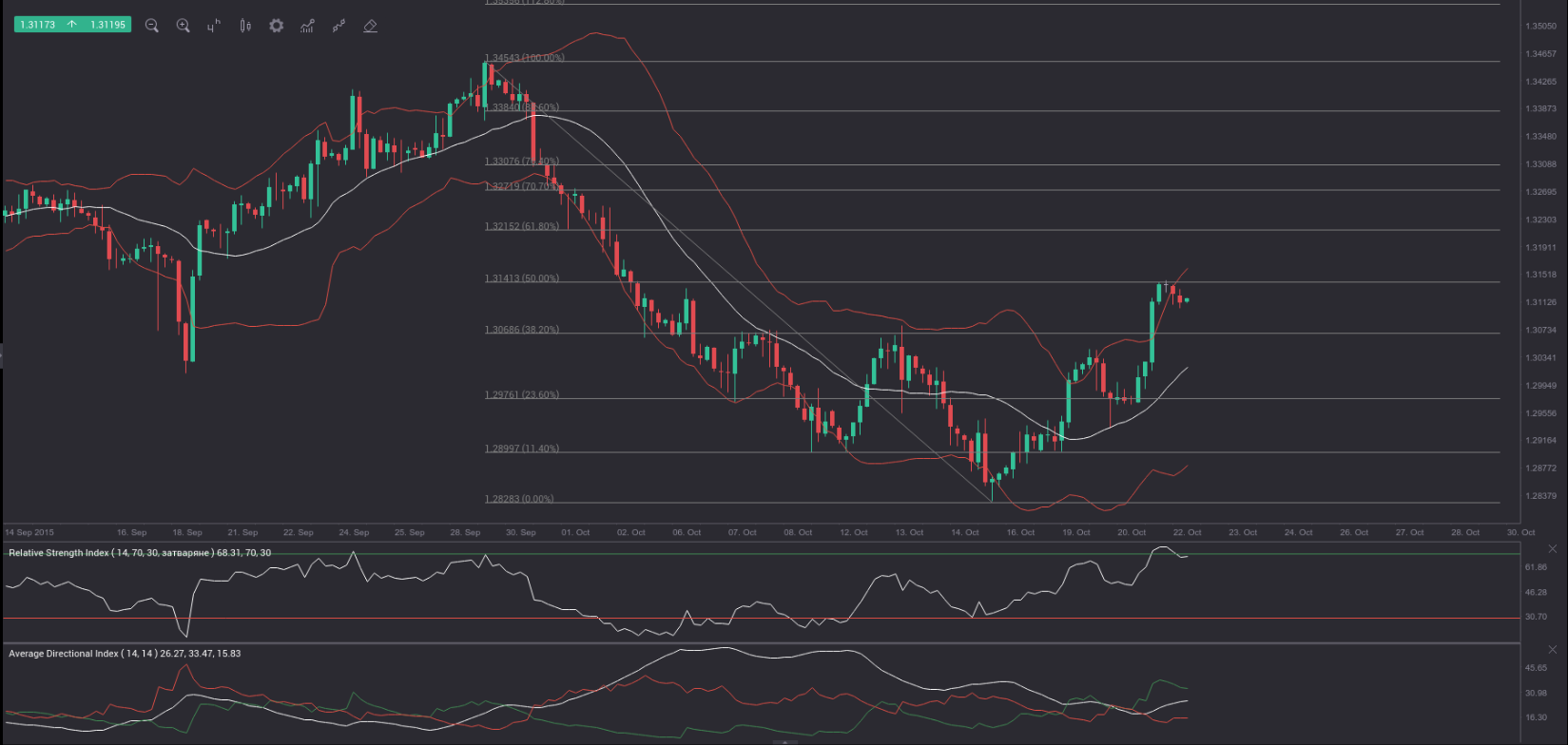The image size is (1568, 745).
Task: Select the 50.00% Fibonacci level label
Action: pos(521,278)
